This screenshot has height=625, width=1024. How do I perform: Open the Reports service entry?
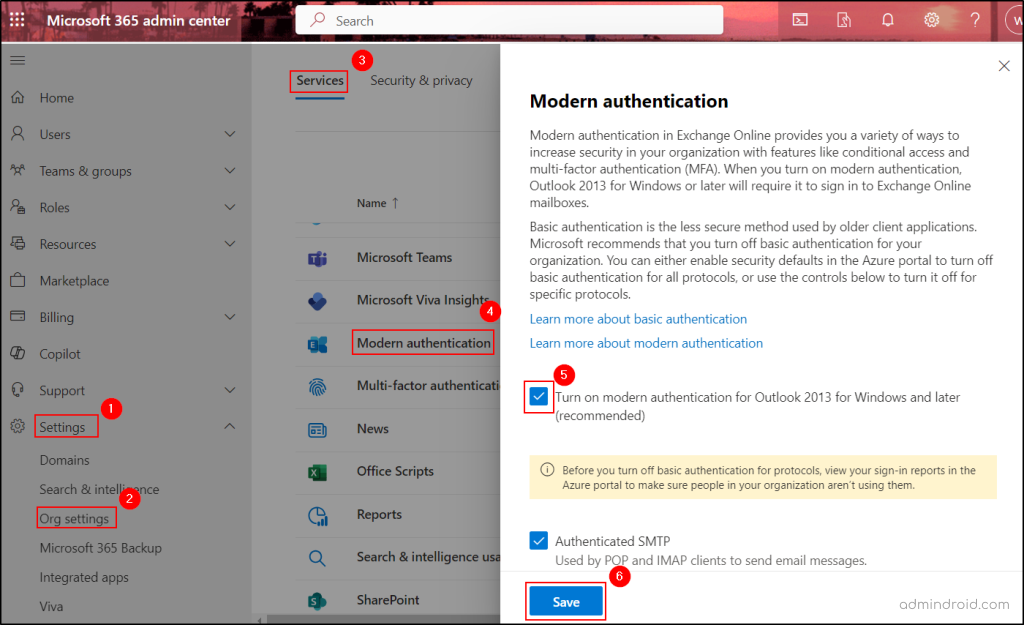[x=379, y=514]
